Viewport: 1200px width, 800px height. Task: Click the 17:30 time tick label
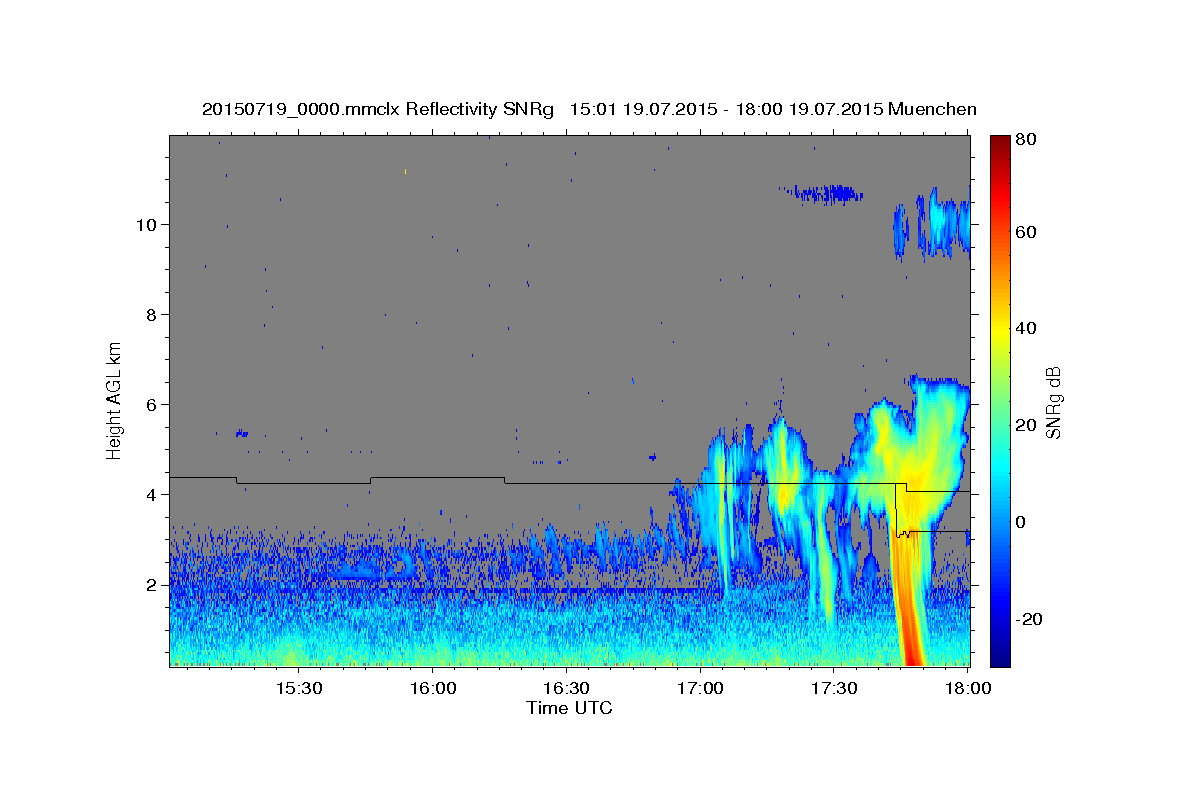click(835, 689)
